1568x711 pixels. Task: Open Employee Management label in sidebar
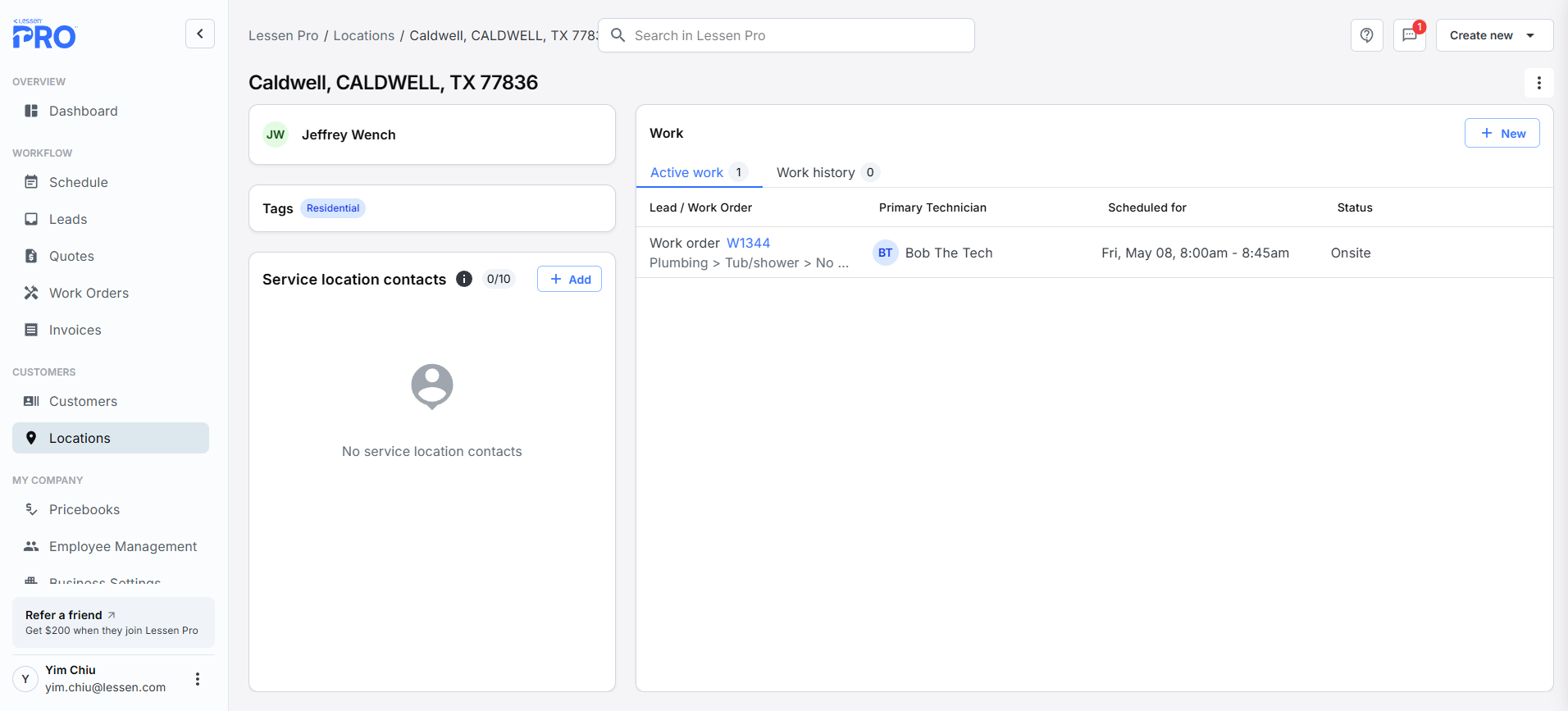[x=123, y=546]
